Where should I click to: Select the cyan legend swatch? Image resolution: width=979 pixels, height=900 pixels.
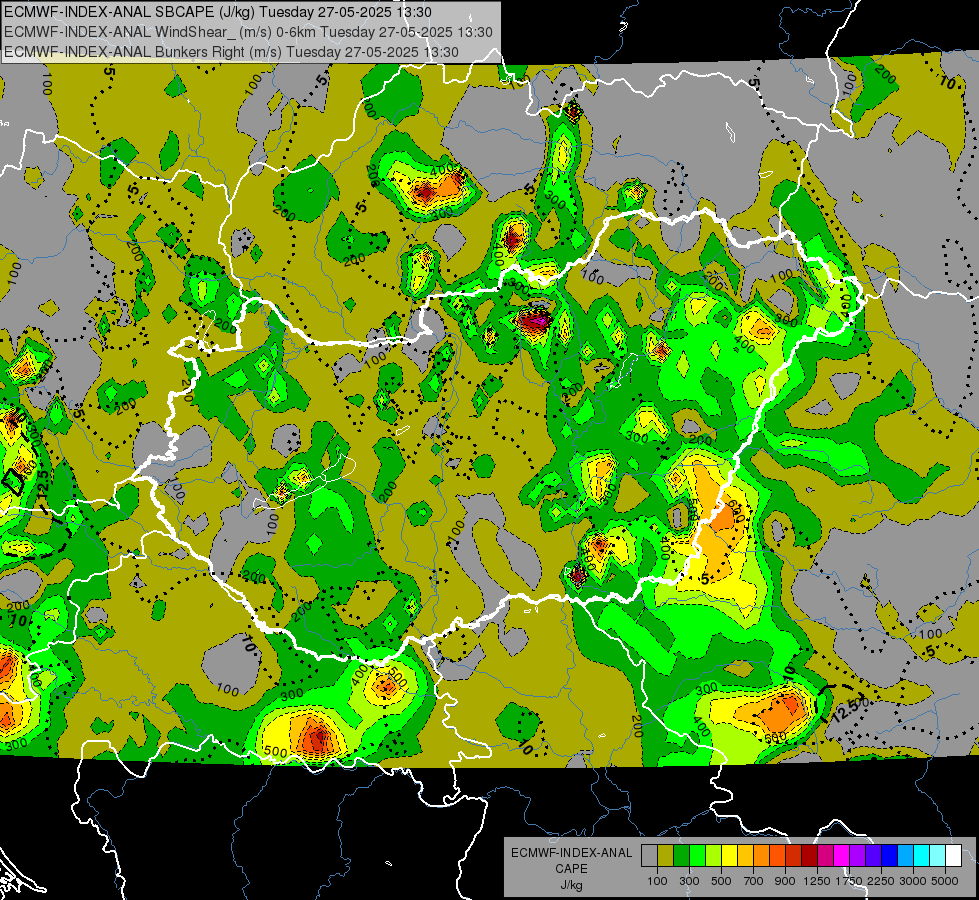pos(922,856)
